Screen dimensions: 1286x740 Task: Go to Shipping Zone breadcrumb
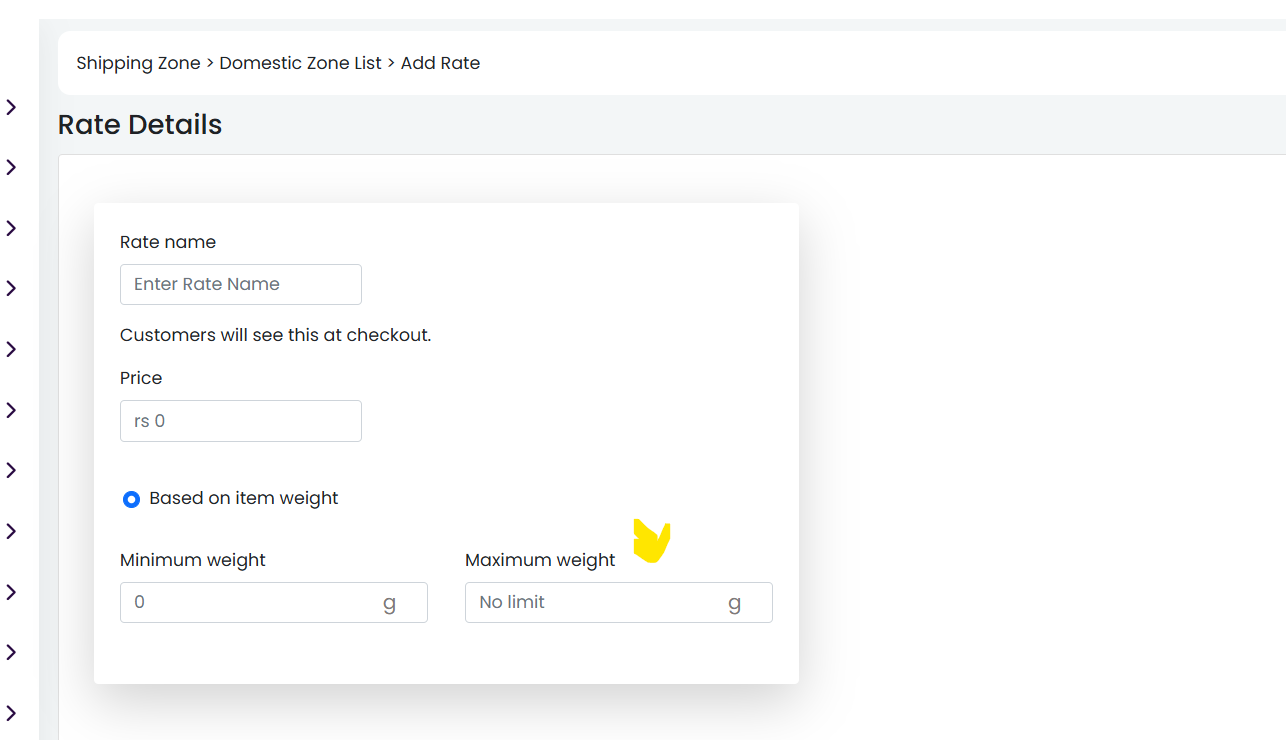coord(138,63)
